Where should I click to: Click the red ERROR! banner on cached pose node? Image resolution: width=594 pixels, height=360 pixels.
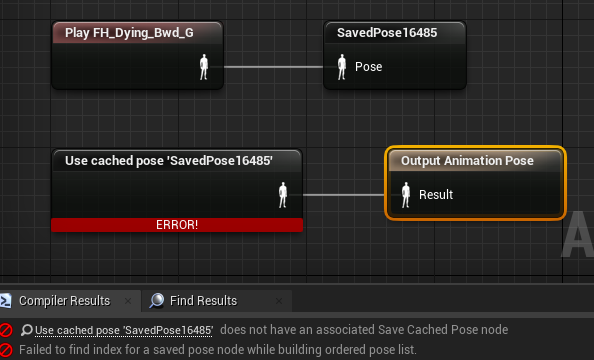177,225
